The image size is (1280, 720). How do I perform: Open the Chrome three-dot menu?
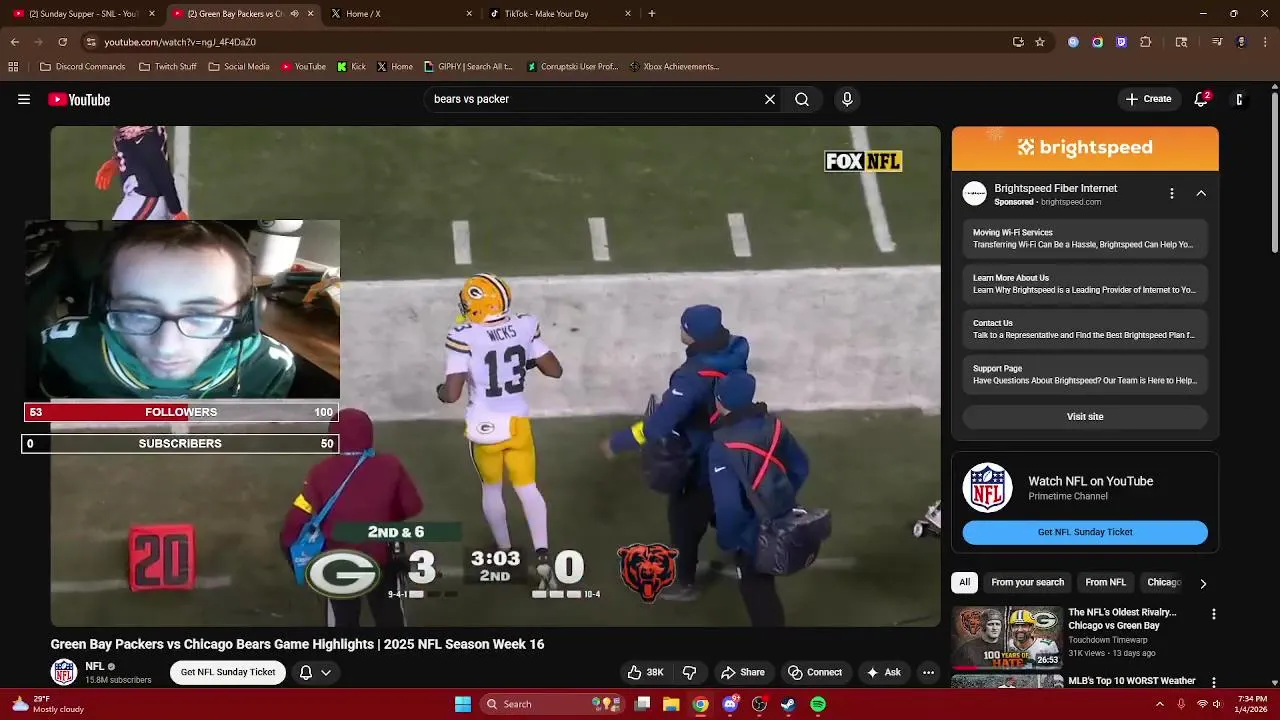(1266, 42)
